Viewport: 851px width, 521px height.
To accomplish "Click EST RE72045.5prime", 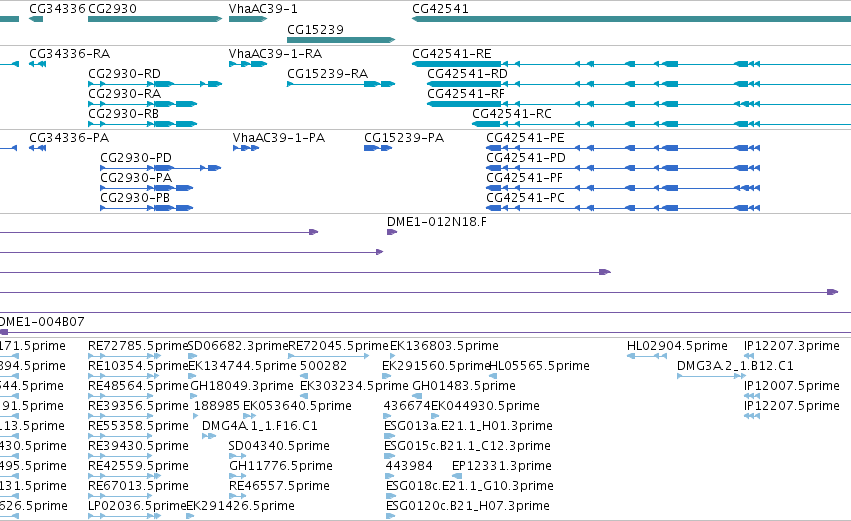I will 339,346.
